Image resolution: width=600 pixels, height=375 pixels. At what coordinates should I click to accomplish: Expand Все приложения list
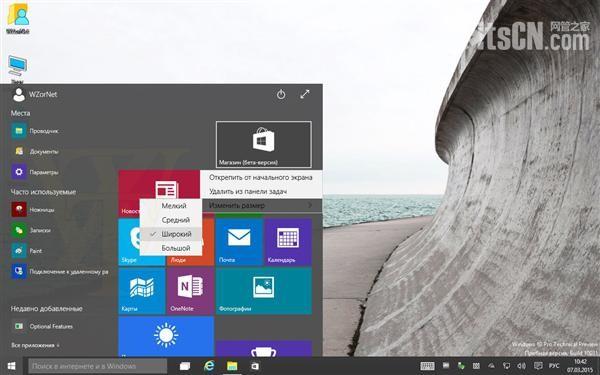tap(35, 345)
